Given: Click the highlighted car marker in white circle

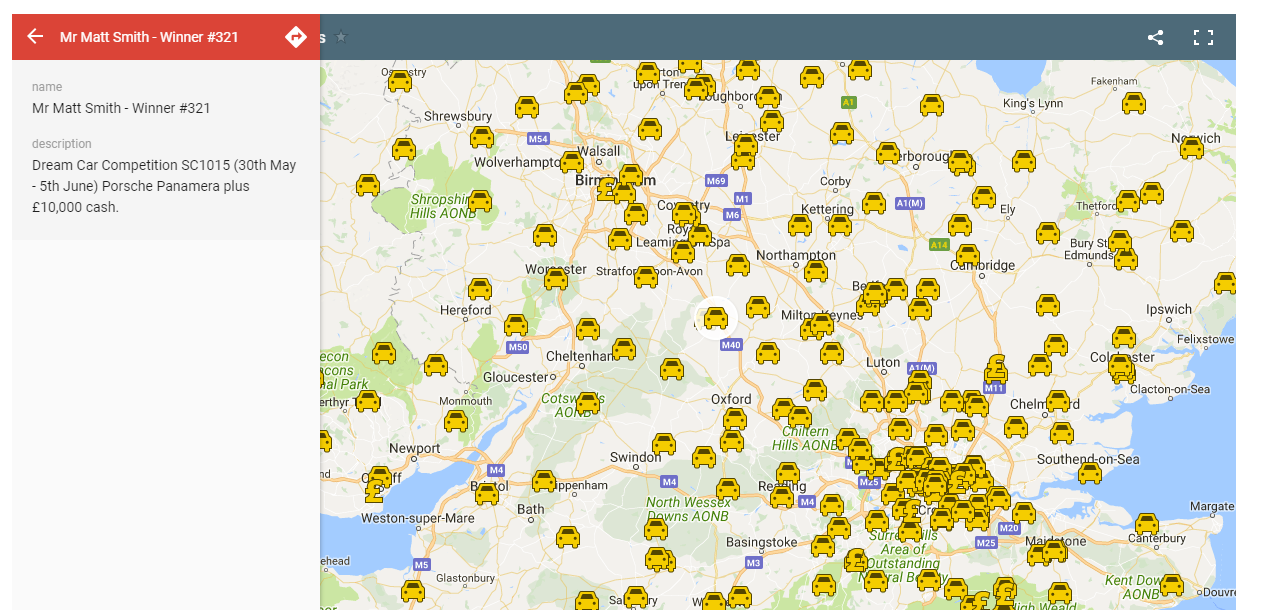Looking at the screenshot, I should point(716,318).
